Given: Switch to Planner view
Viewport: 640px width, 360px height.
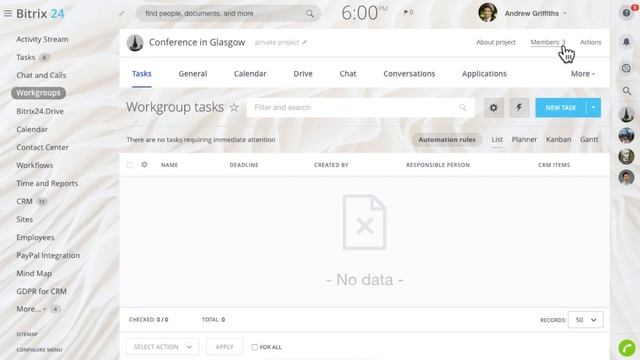Looking at the screenshot, I should (524, 140).
